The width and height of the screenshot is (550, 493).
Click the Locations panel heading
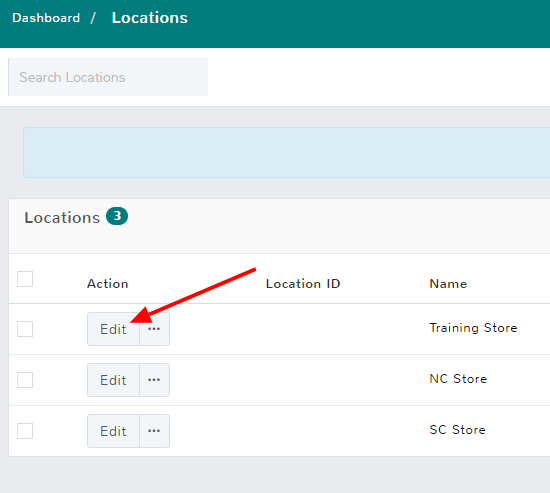(62, 218)
